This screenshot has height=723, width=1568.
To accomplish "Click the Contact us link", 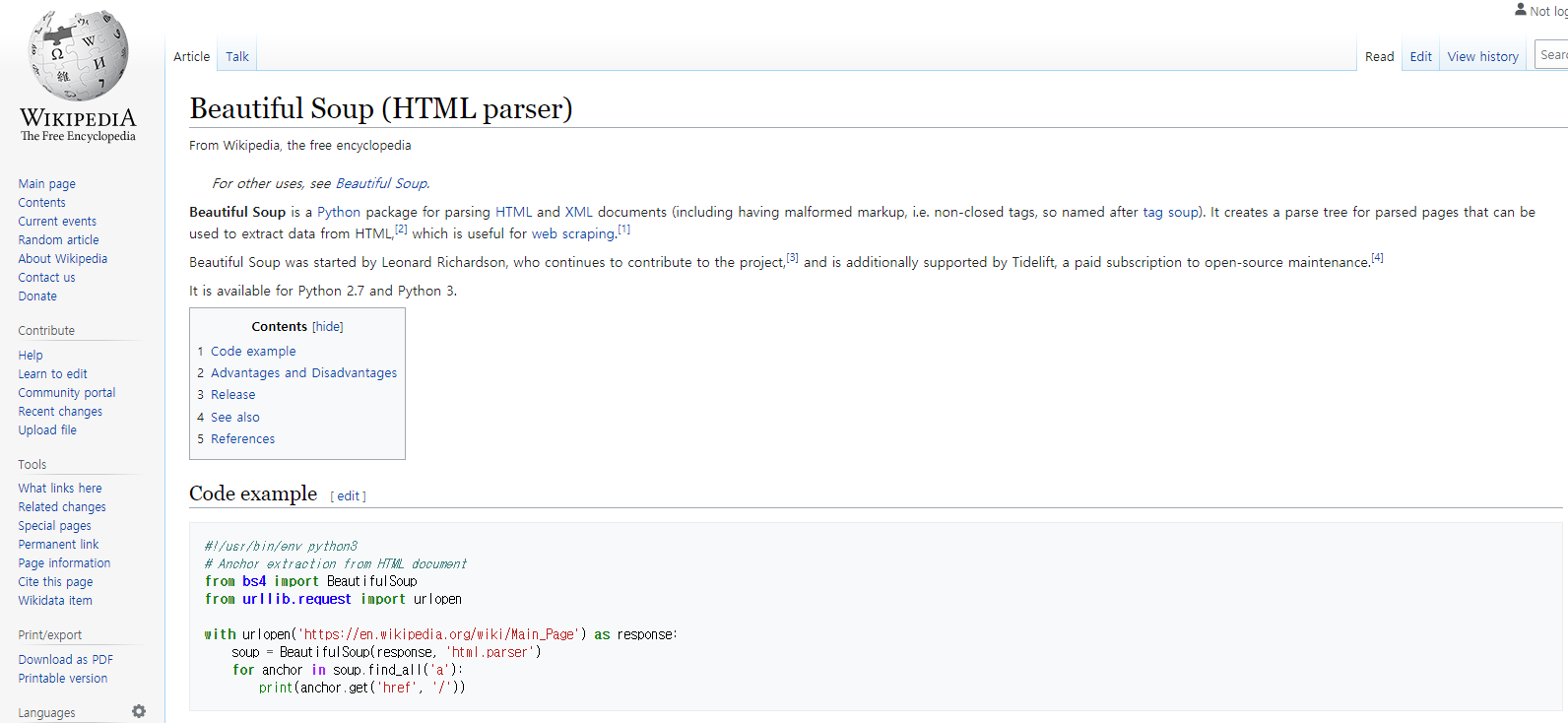I will coord(46,278).
